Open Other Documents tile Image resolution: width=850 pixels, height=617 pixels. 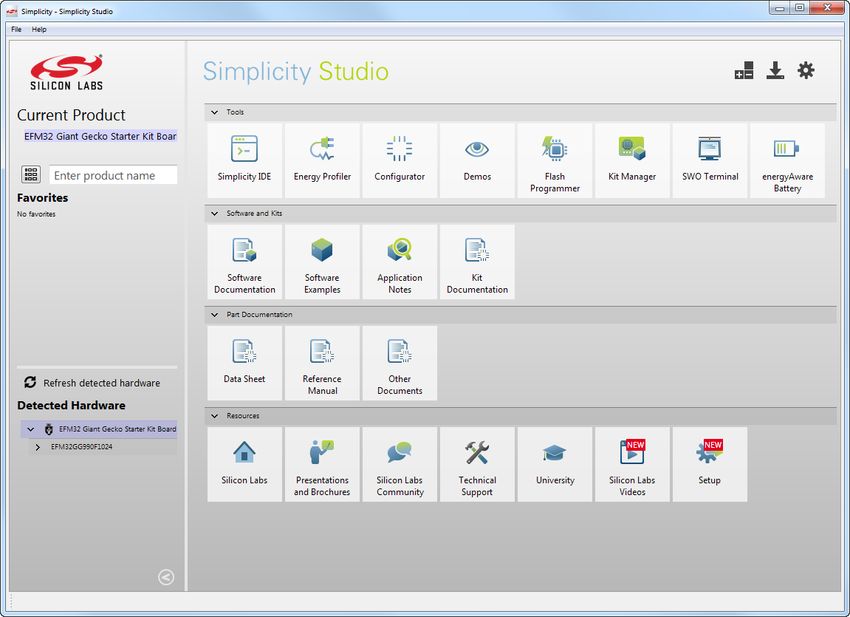coord(400,363)
